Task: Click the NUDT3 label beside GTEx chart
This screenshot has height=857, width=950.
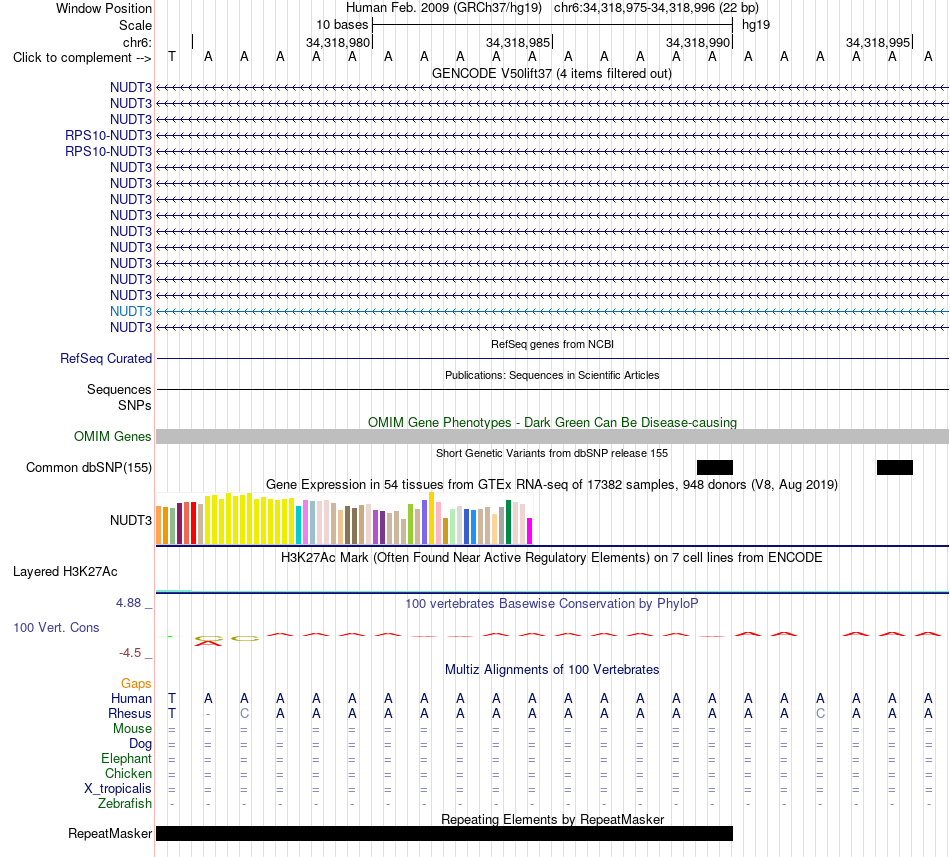Action: coord(131,520)
